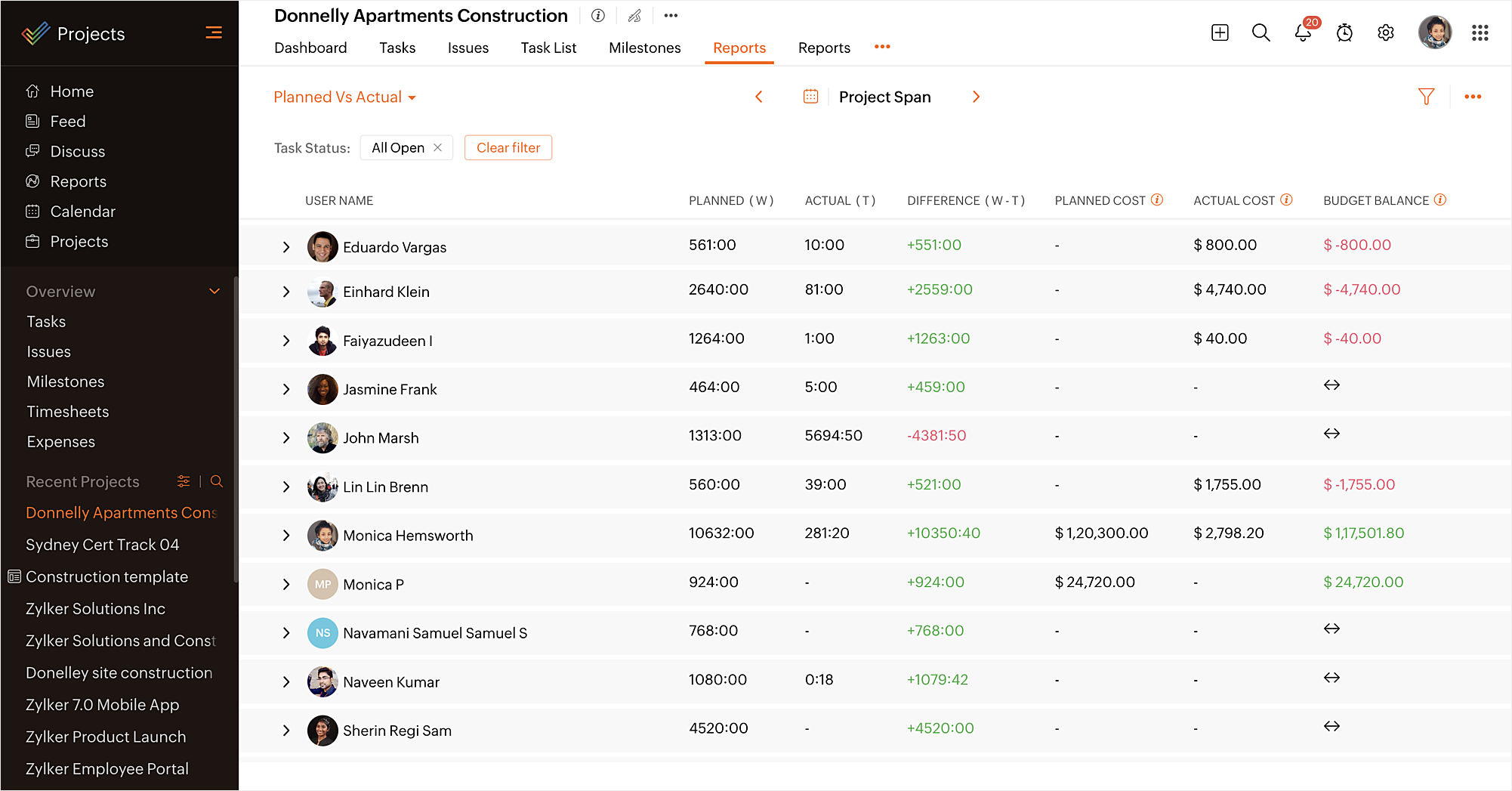Image resolution: width=1512 pixels, height=791 pixels.
Task: Click the Clear filter button
Action: [x=508, y=148]
